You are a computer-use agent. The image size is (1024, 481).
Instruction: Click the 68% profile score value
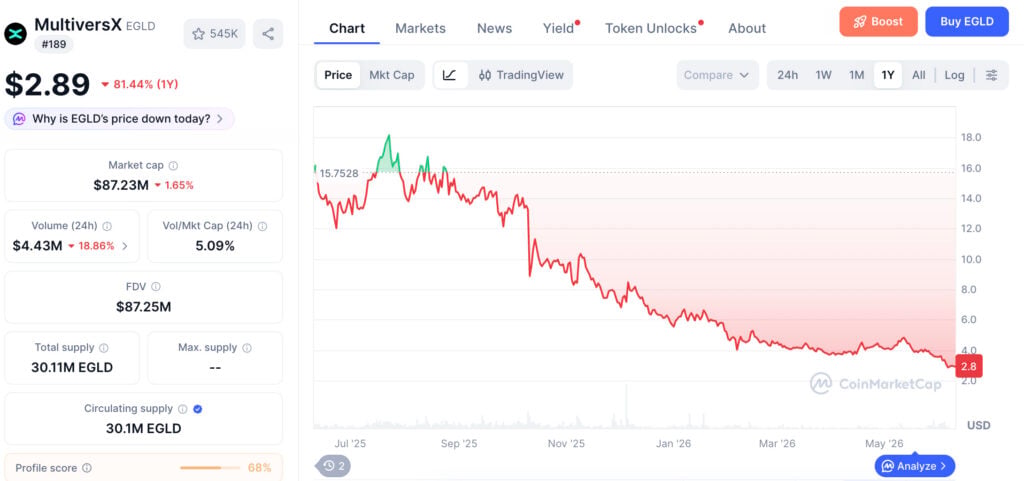click(x=259, y=468)
